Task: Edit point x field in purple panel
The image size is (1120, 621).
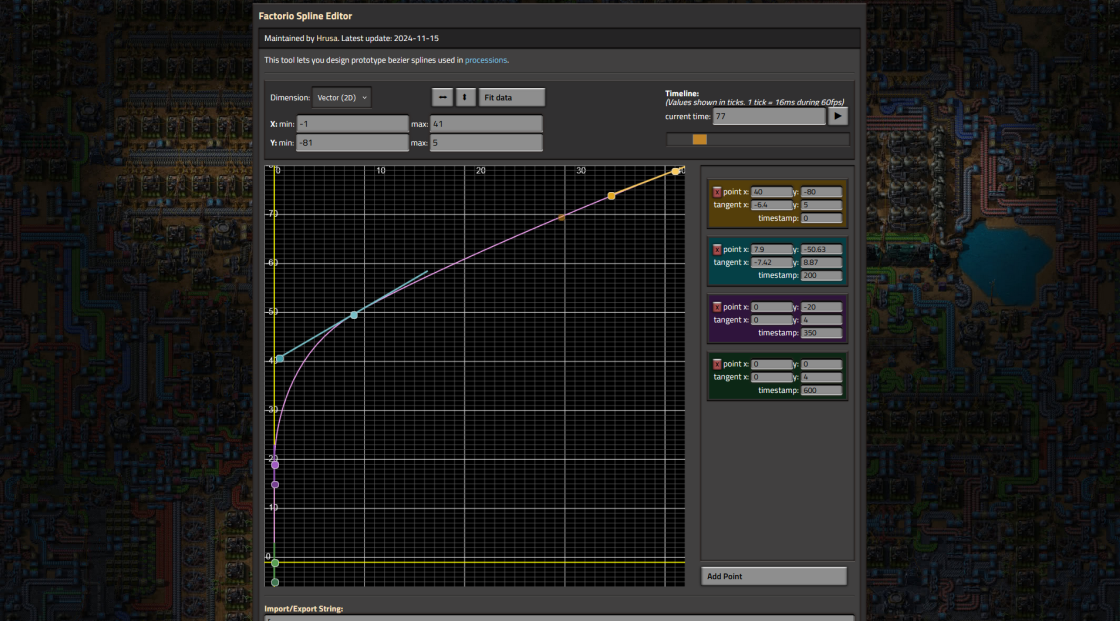Action: 771,307
